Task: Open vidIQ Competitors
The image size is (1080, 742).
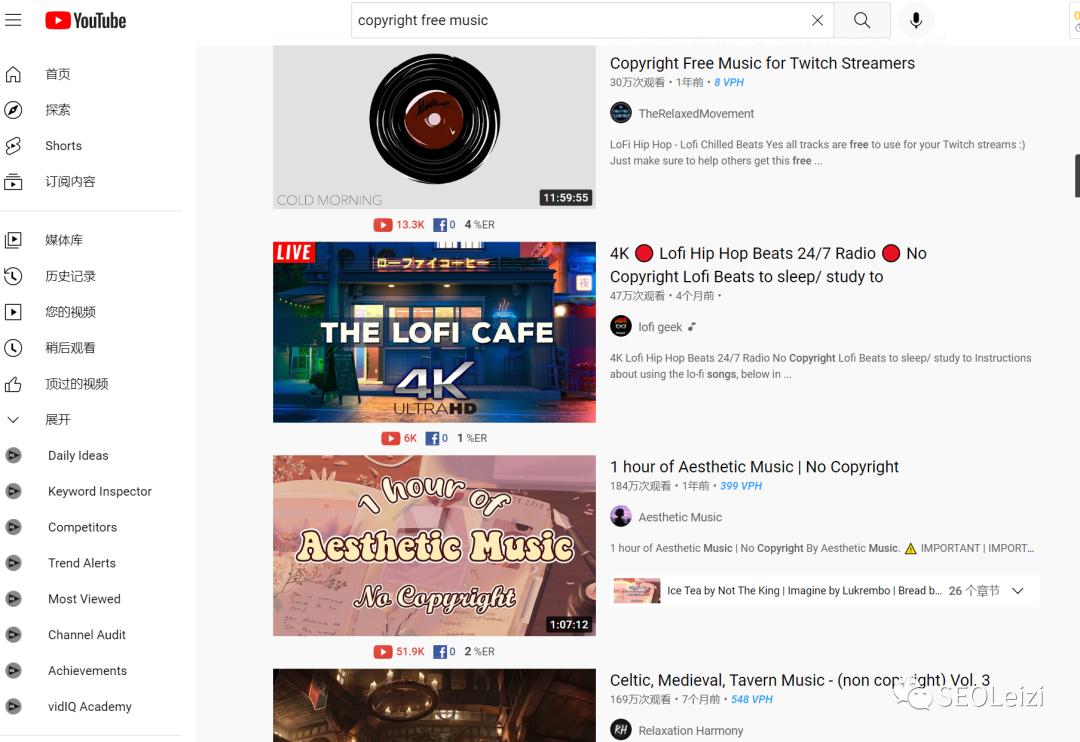Action: coord(82,527)
